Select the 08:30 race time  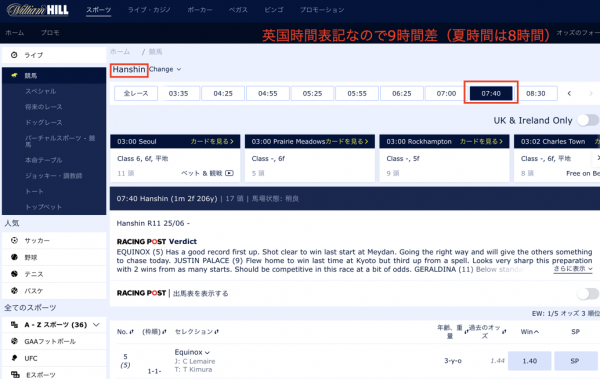click(x=536, y=93)
